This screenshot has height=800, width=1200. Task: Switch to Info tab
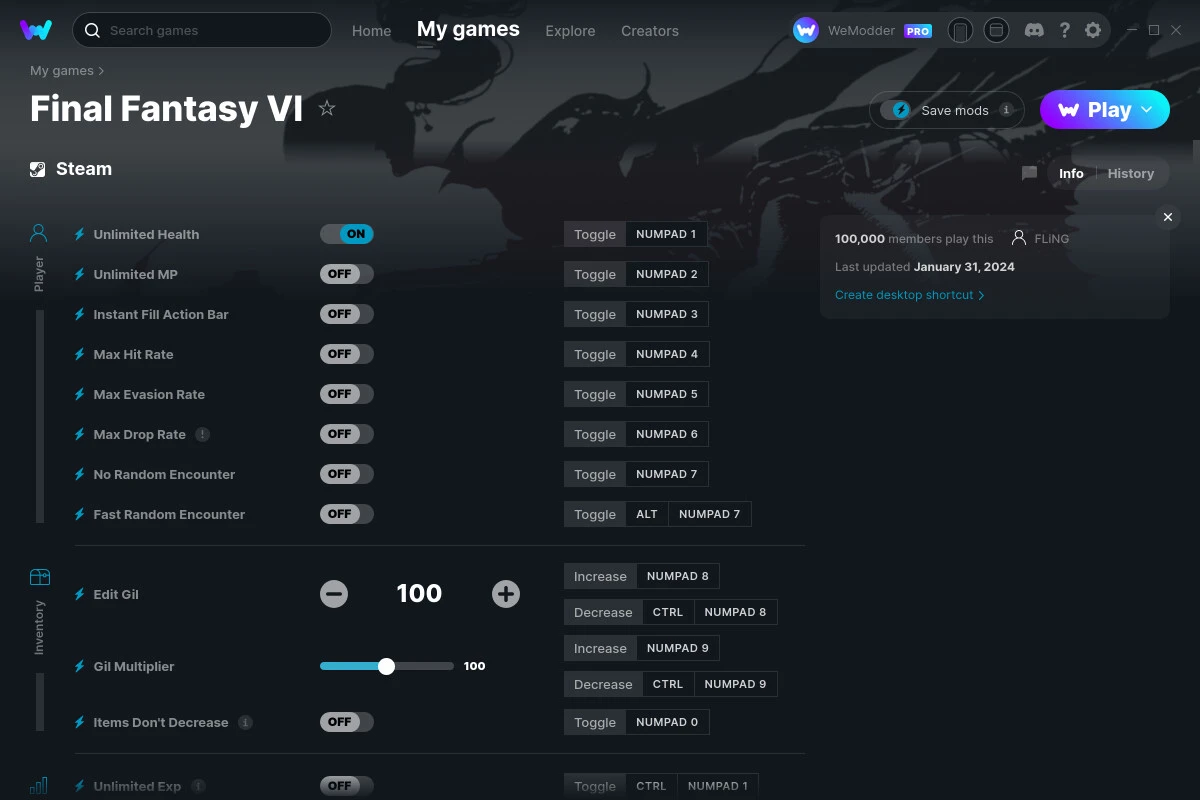click(x=1071, y=173)
